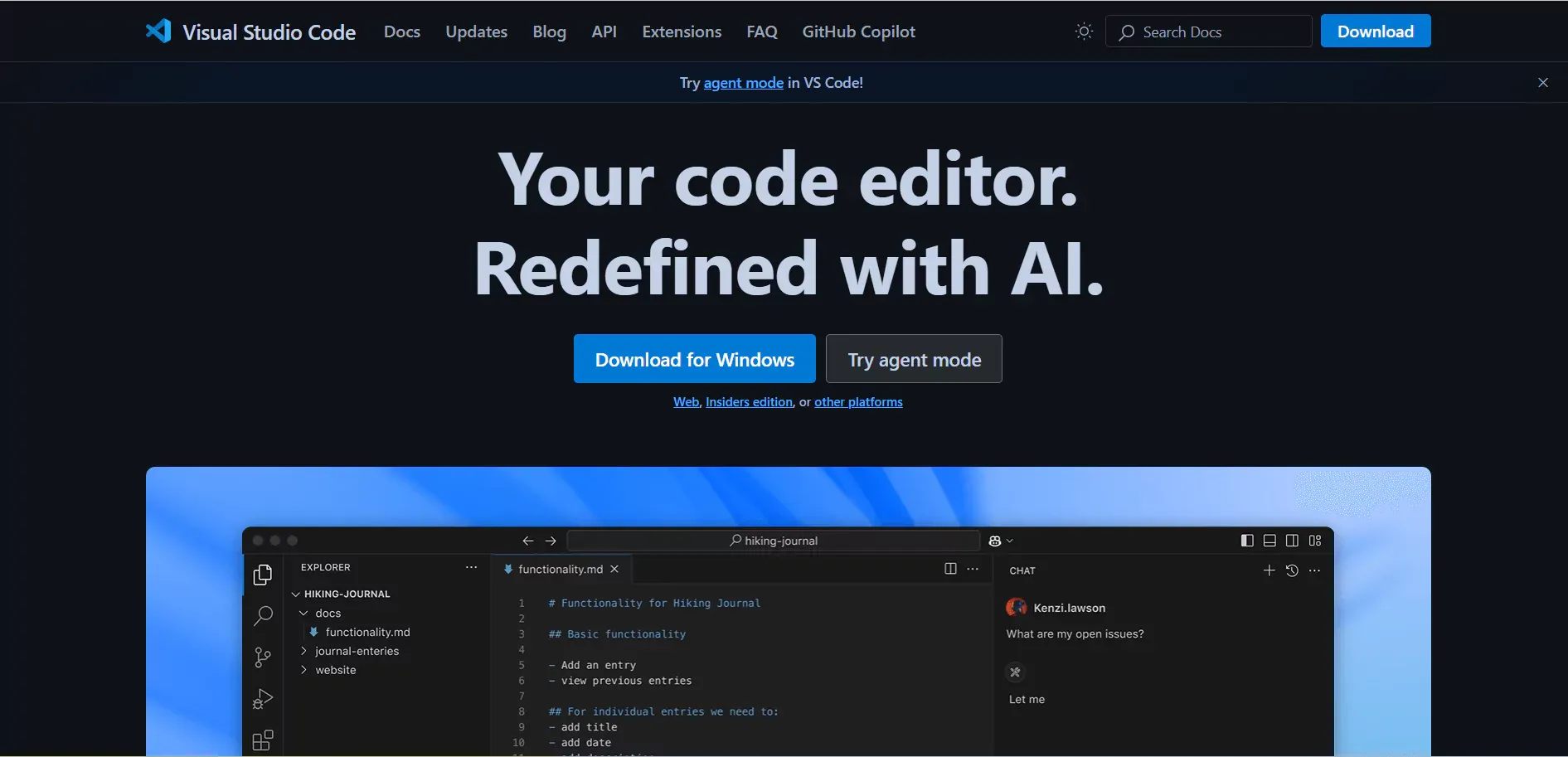Close the functionality.md tab
The image size is (1568, 757).
[x=614, y=569]
